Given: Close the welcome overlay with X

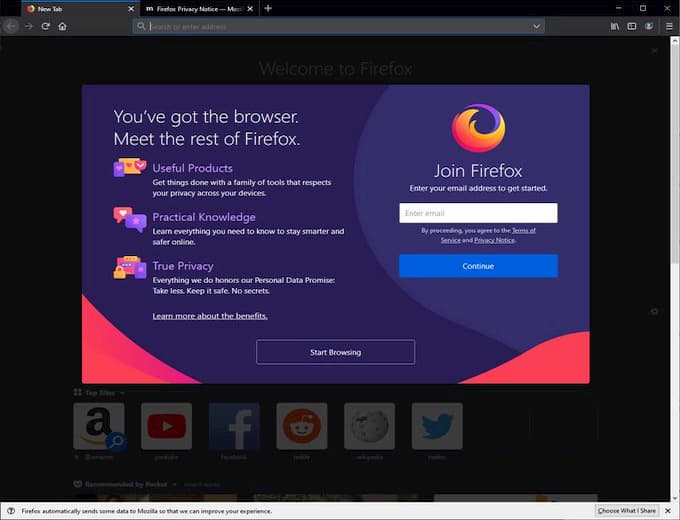Looking at the screenshot, I should pyautogui.click(x=654, y=51).
